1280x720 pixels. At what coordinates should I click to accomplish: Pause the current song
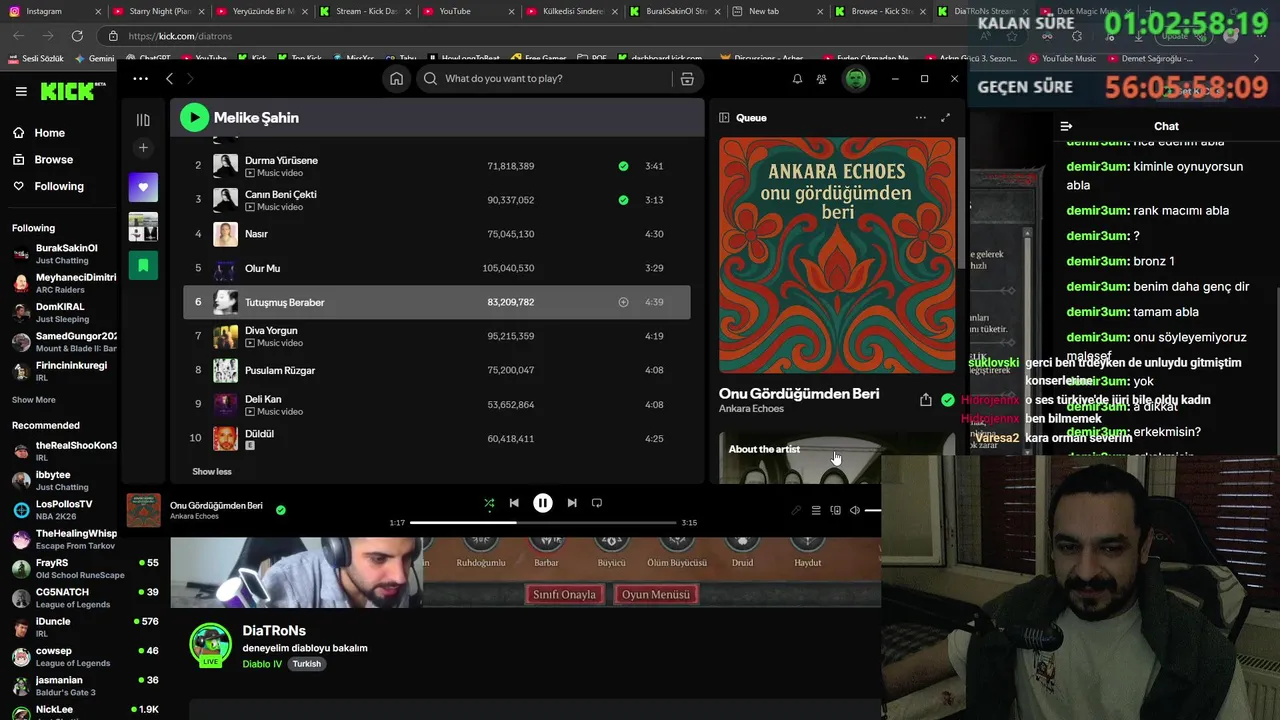[x=542, y=503]
